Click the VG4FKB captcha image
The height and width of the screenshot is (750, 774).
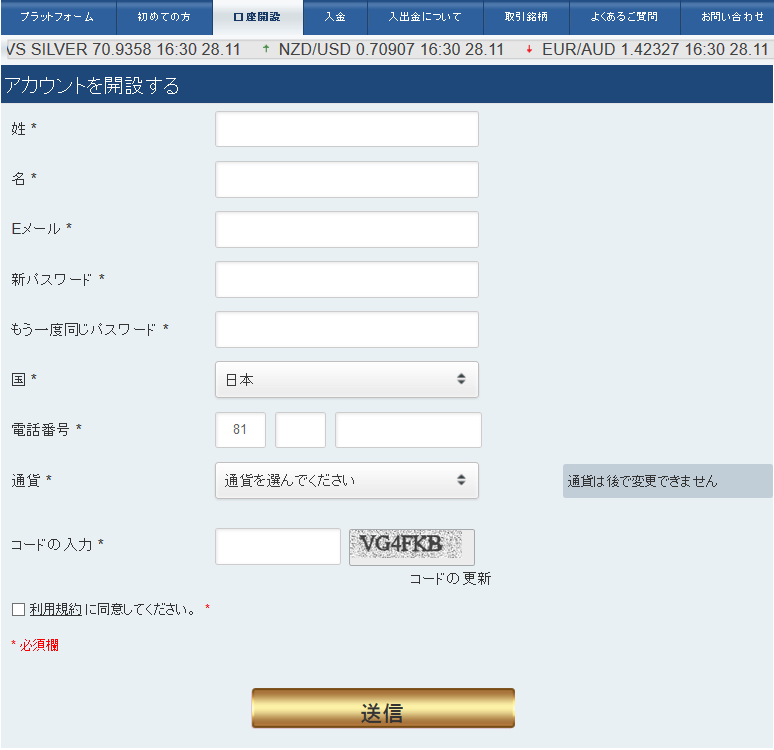click(412, 547)
